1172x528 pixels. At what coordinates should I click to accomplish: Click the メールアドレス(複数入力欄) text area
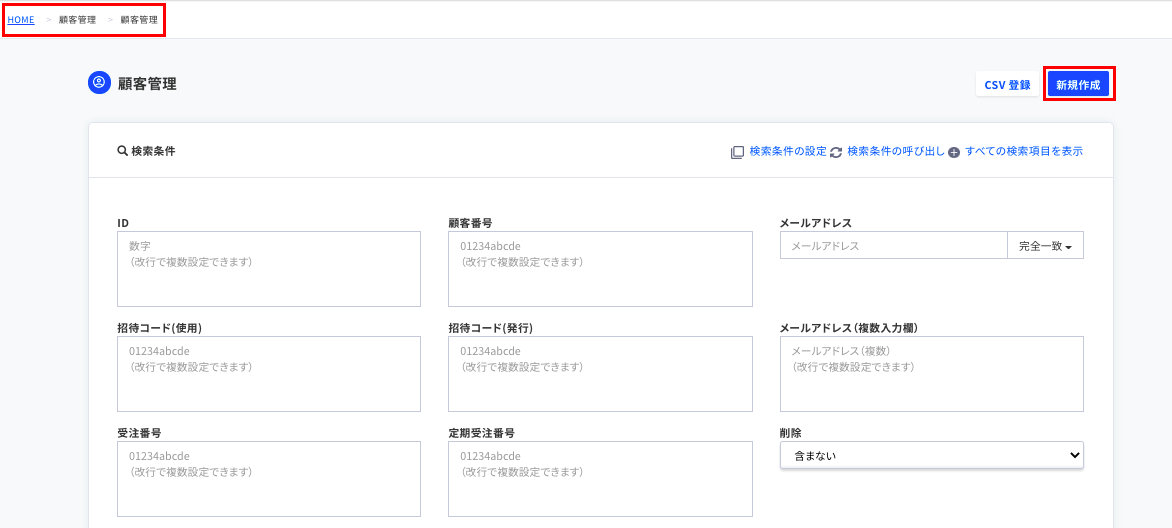tap(931, 374)
